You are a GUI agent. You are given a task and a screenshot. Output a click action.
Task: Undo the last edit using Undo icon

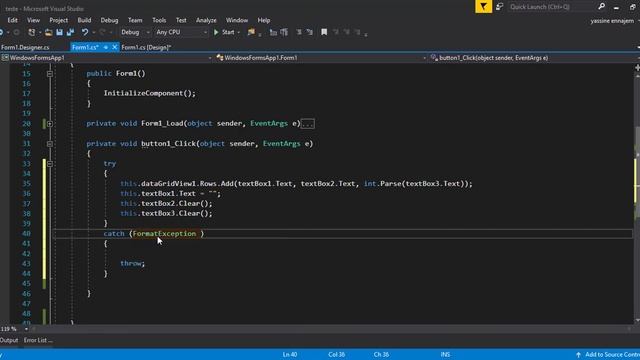coord(84,32)
